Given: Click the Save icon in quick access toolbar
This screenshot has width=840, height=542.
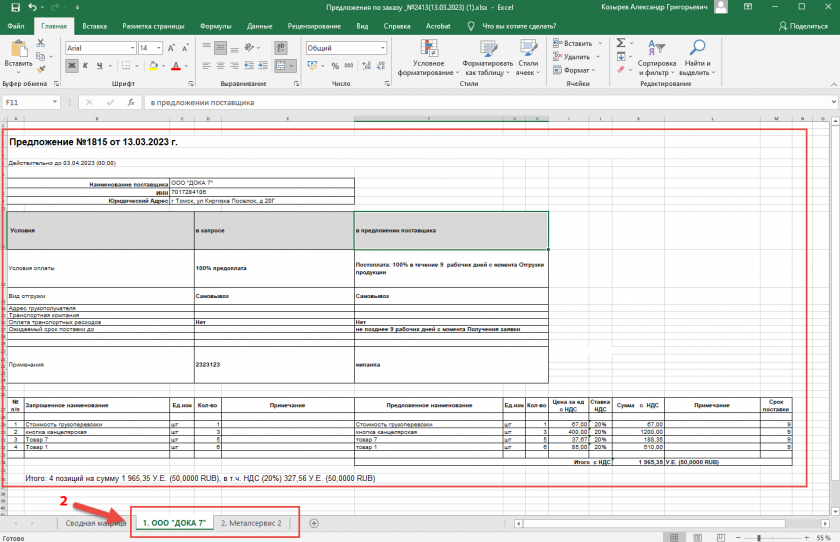Looking at the screenshot, I should pyautogui.click(x=15, y=7).
